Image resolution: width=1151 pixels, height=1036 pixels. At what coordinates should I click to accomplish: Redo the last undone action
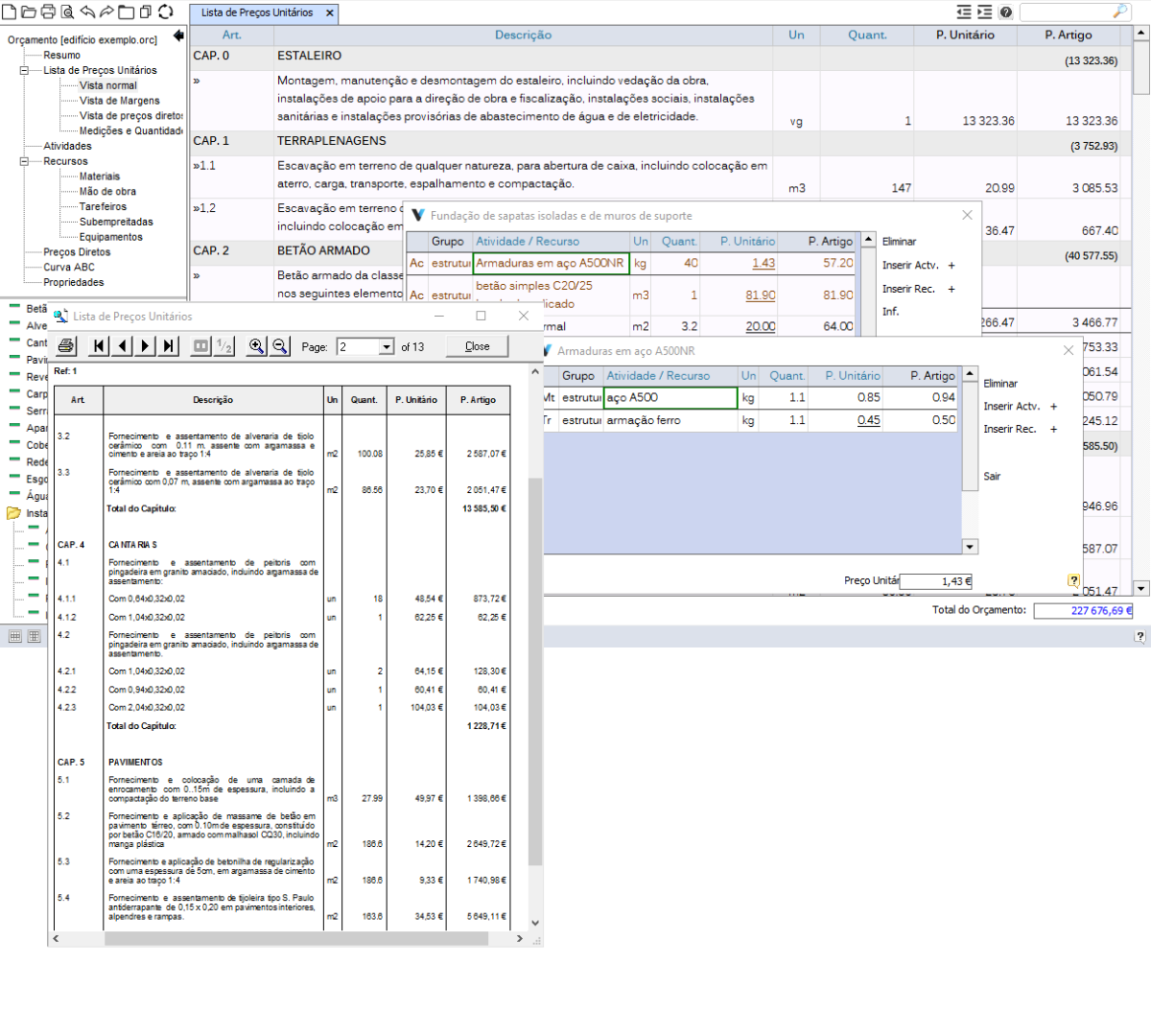tap(106, 12)
